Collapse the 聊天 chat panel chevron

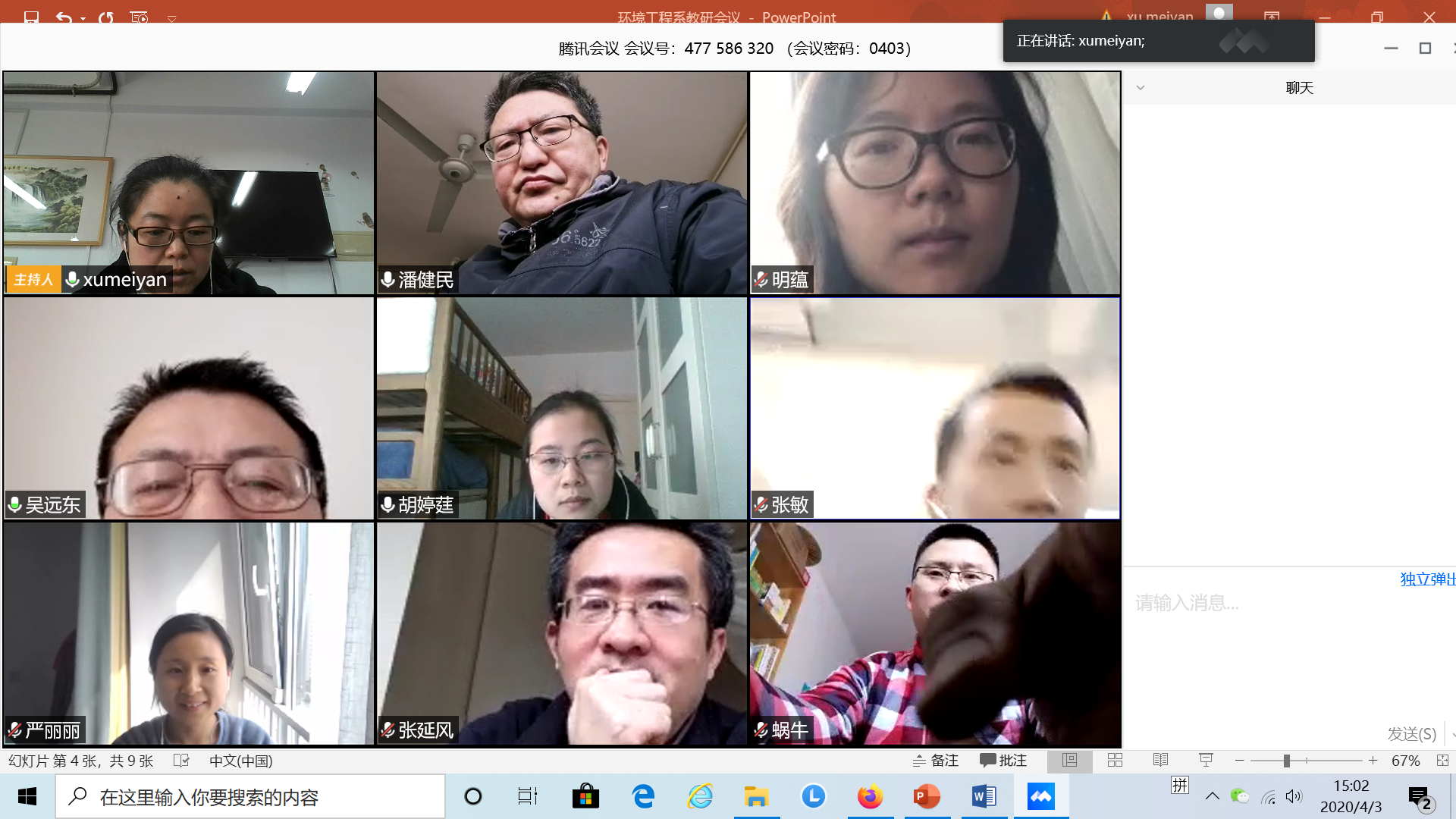click(1140, 88)
